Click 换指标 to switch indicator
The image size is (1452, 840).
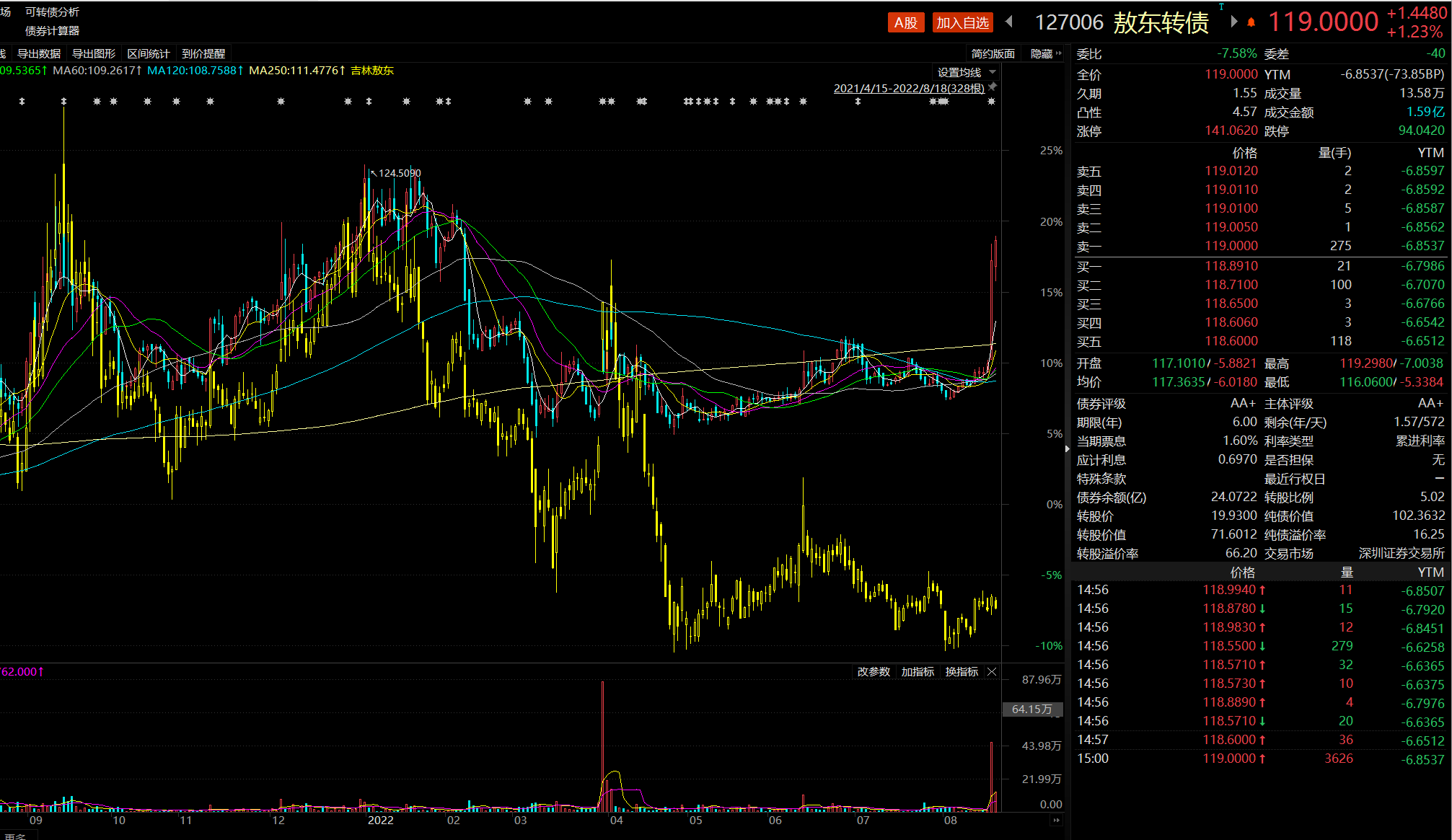coord(962,672)
